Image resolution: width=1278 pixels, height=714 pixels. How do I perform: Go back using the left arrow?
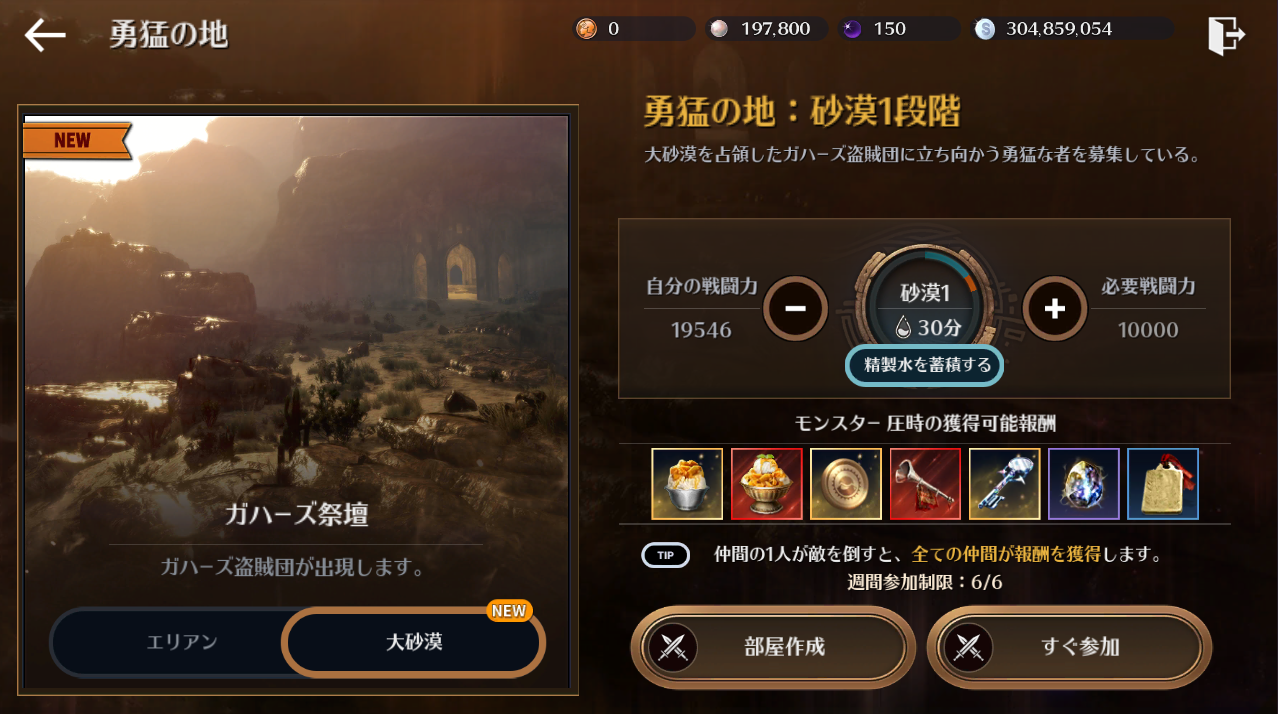45,35
